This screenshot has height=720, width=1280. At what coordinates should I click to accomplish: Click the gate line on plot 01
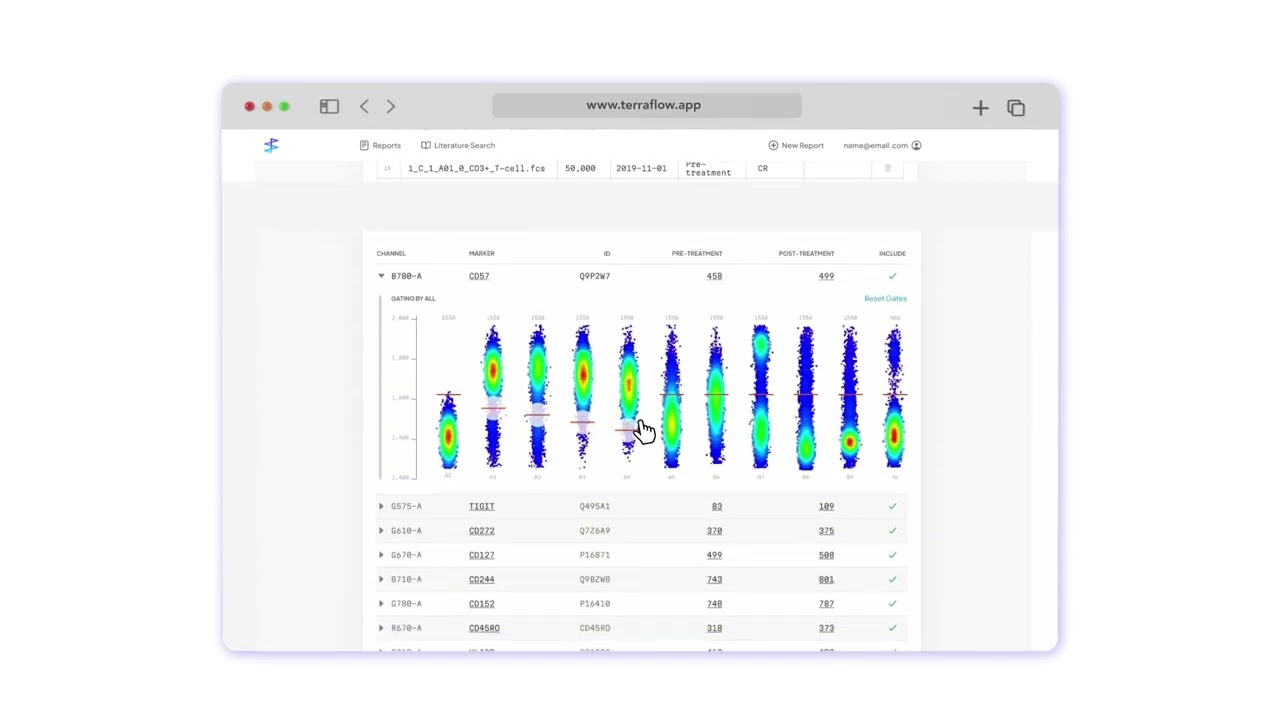pos(493,408)
